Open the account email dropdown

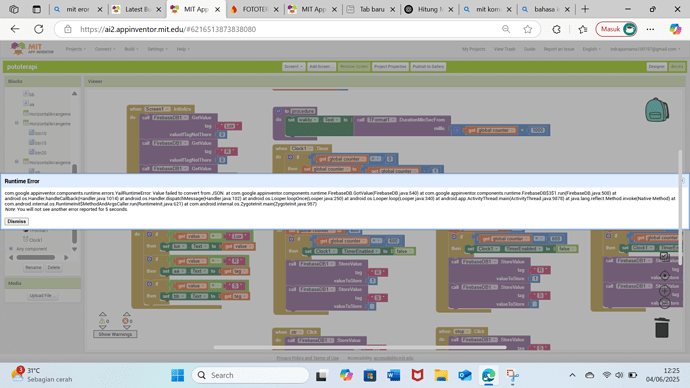(x=645, y=49)
